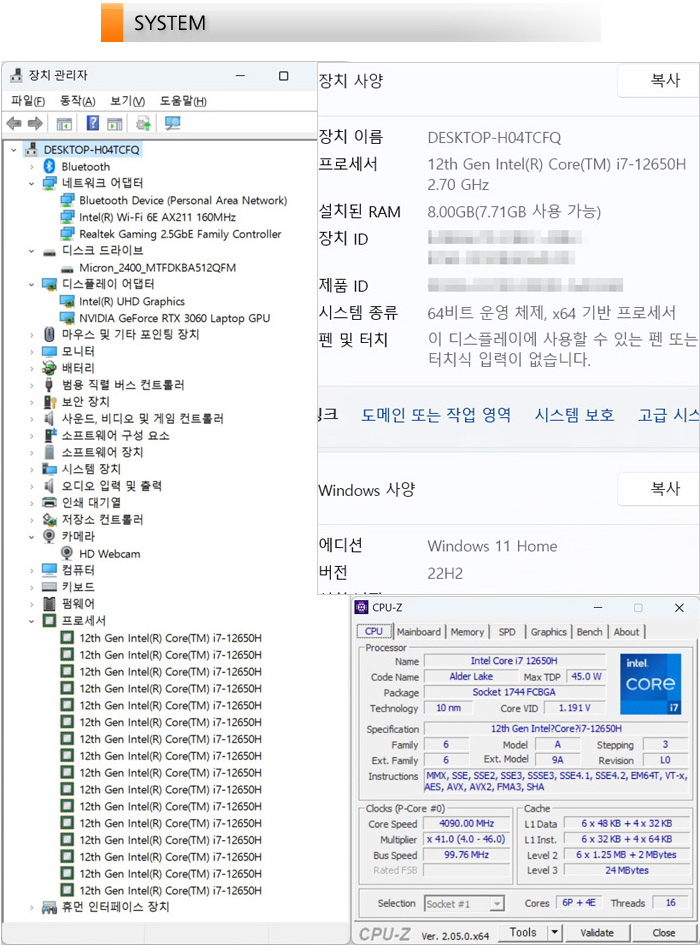Open the Tools dropdown arrow in CPU-Z
The image size is (700, 949).
[555, 933]
